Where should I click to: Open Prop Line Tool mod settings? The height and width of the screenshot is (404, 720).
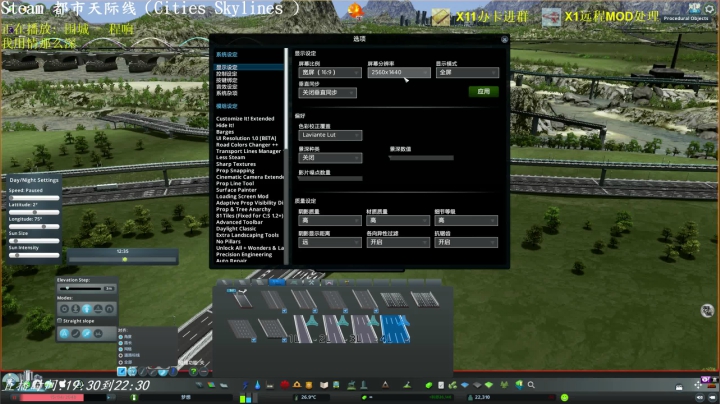[x=235, y=183]
